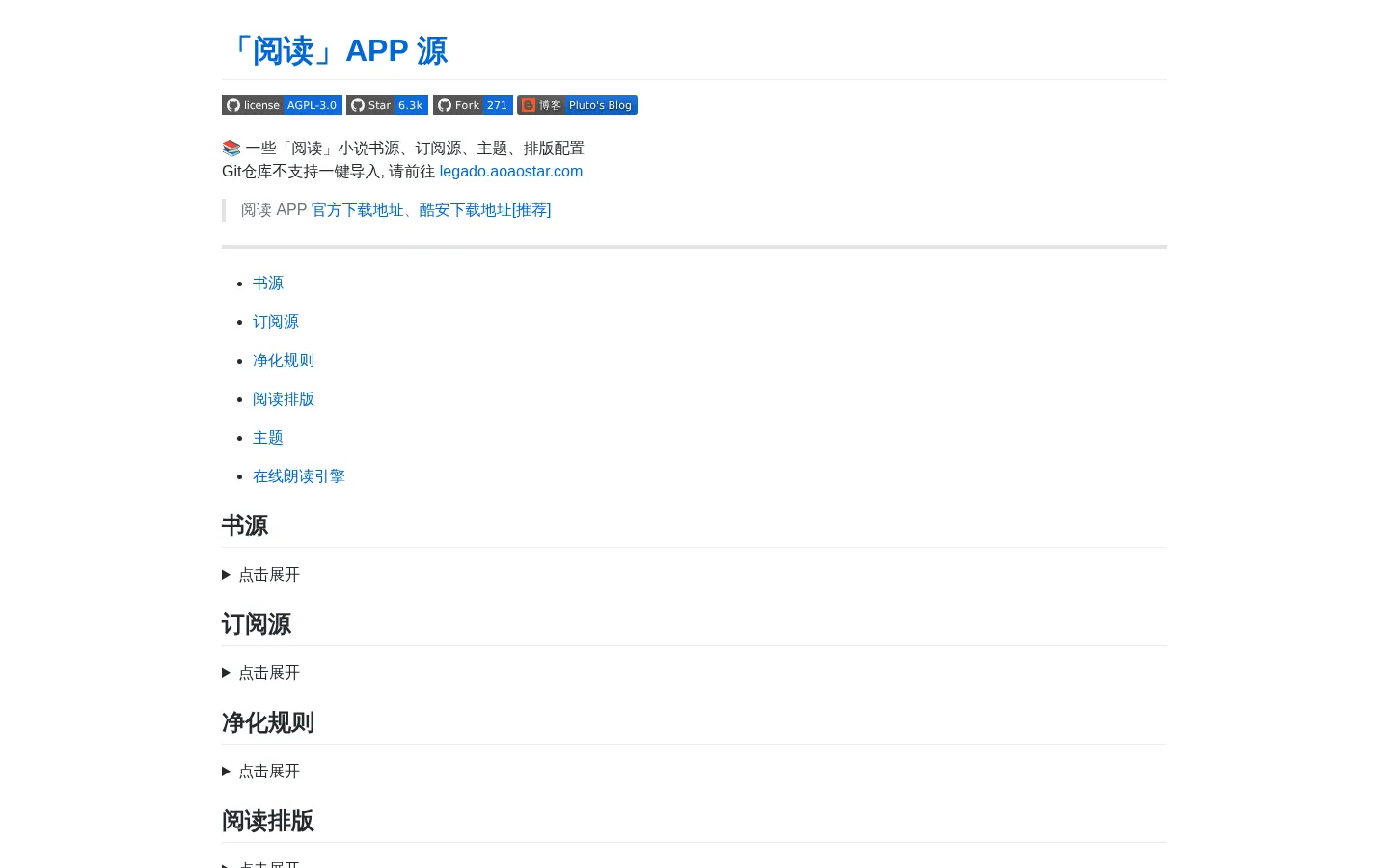The image size is (1389, 868).
Task: Jump to 在线朗读引擎 in the contents list
Action: pos(299,475)
